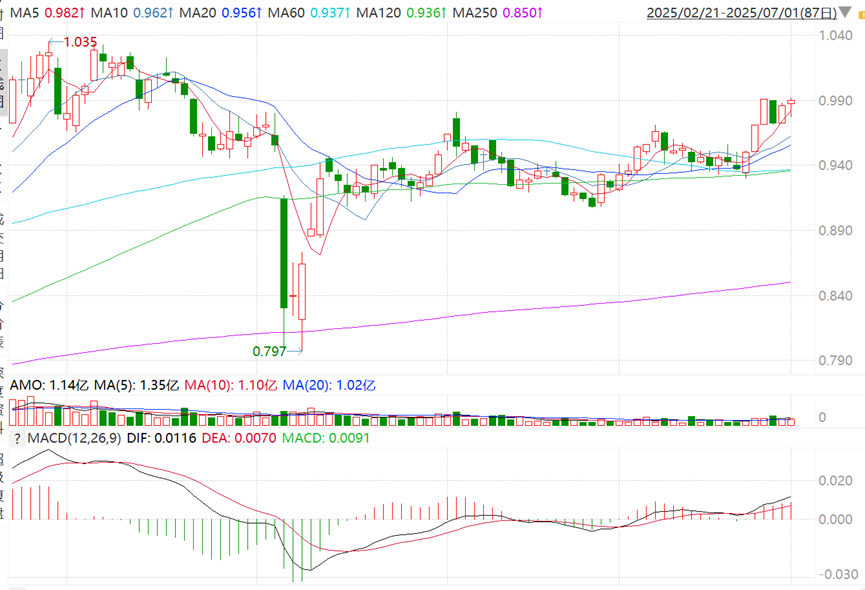Click the MA250 0.850 legend label
The height and width of the screenshot is (590, 865).
[x=498, y=12]
